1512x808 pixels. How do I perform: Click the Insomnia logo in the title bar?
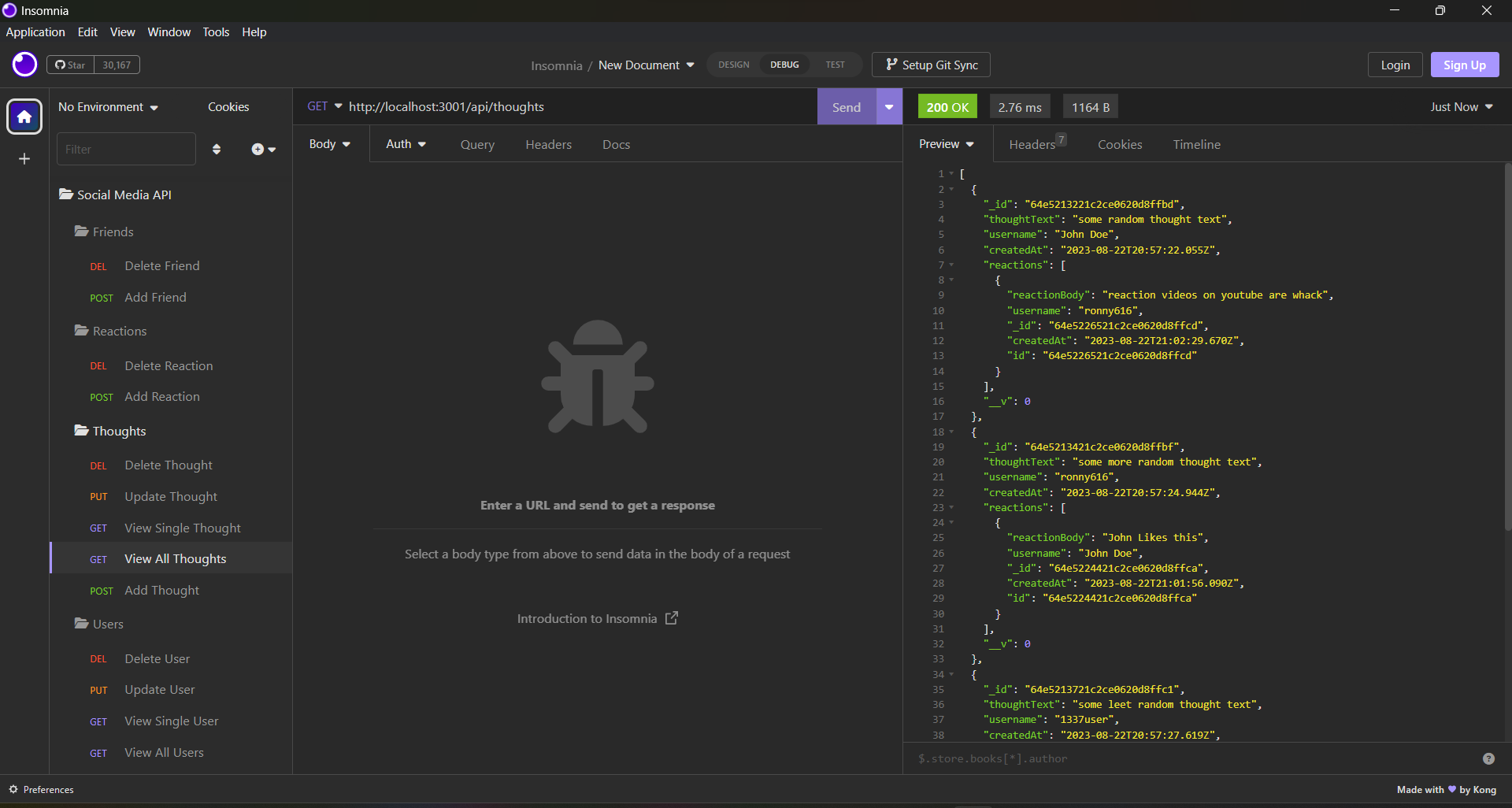click(9, 10)
